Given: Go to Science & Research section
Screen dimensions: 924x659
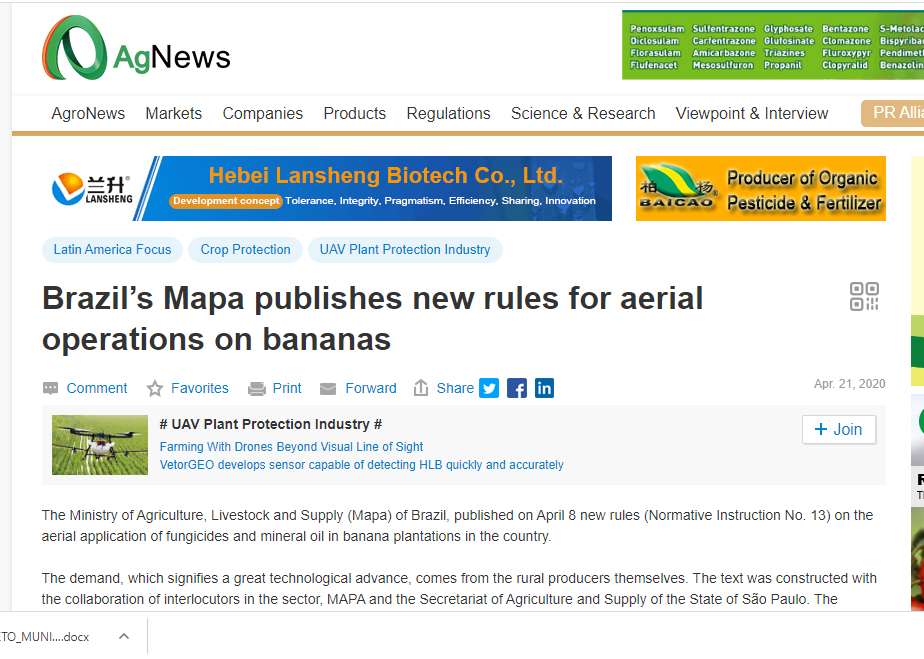Looking at the screenshot, I should point(583,113).
